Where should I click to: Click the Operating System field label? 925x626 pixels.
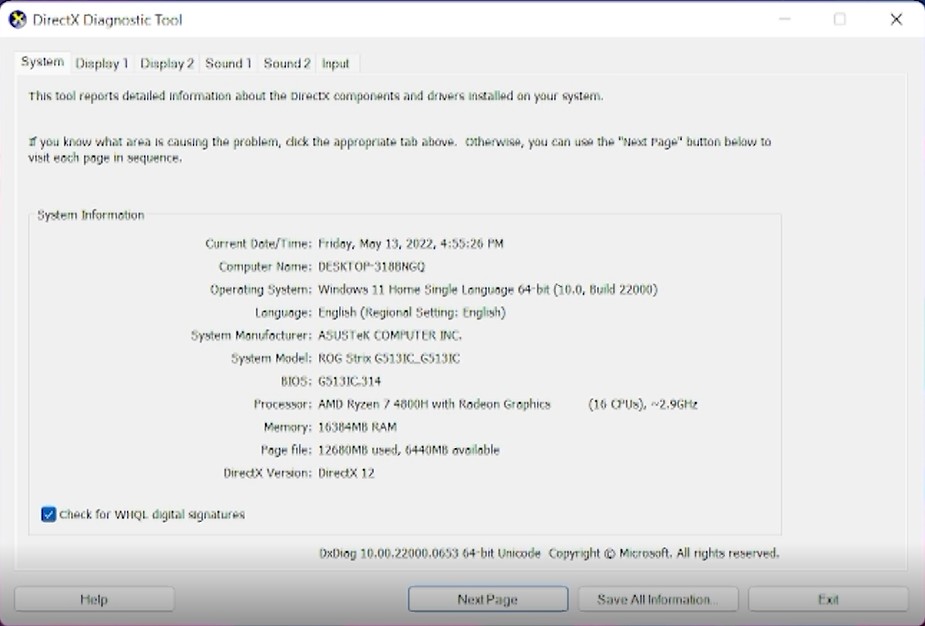tap(261, 290)
